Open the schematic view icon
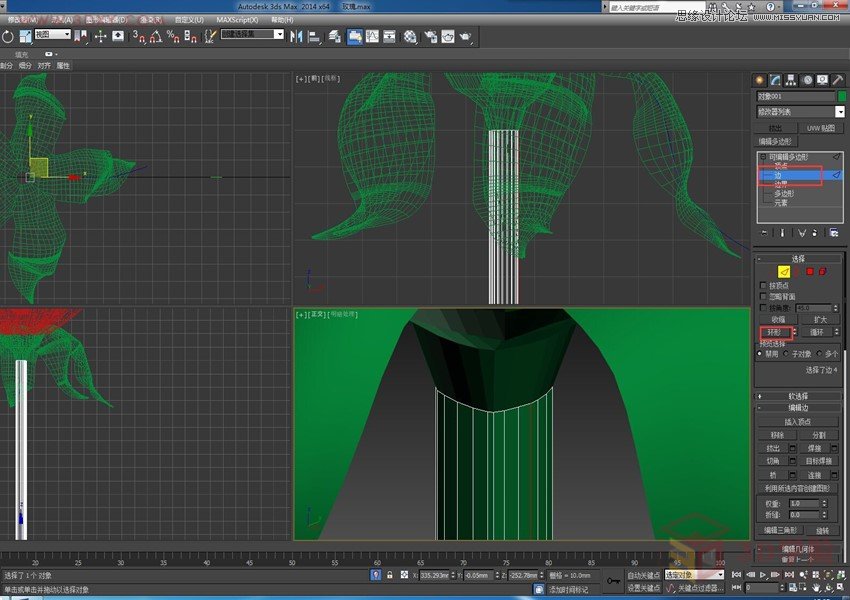Viewport: 850px width, 600px height. 389,36
